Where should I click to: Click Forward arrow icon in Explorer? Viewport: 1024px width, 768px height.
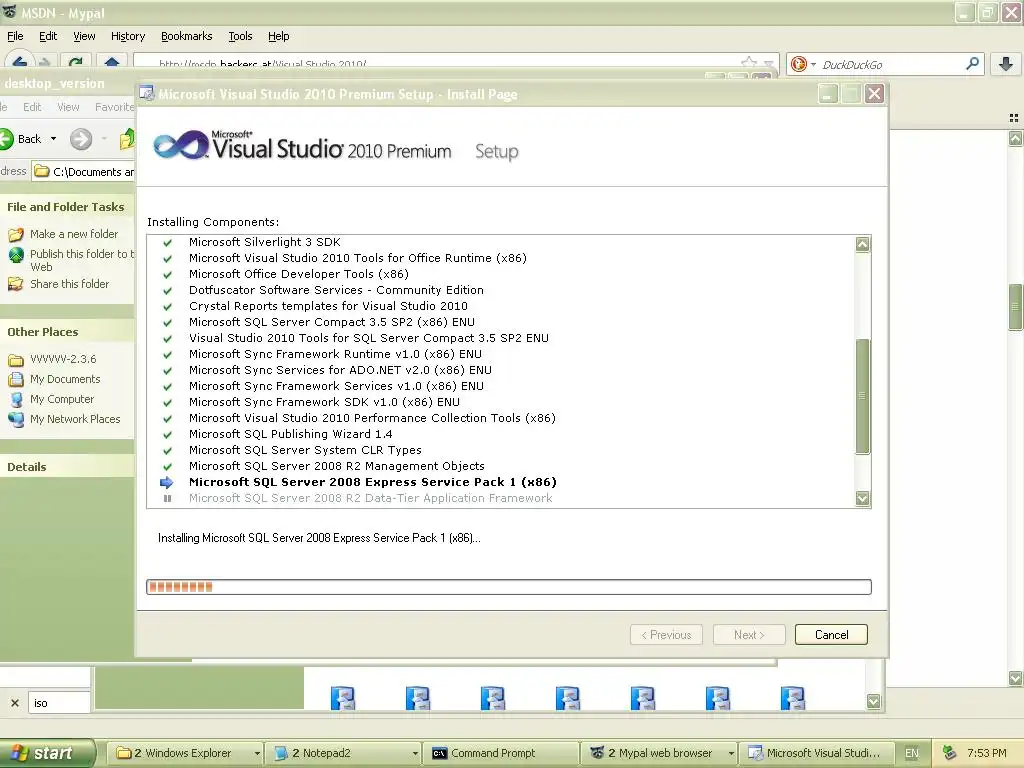pyautogui.click(x=81, y=138)
